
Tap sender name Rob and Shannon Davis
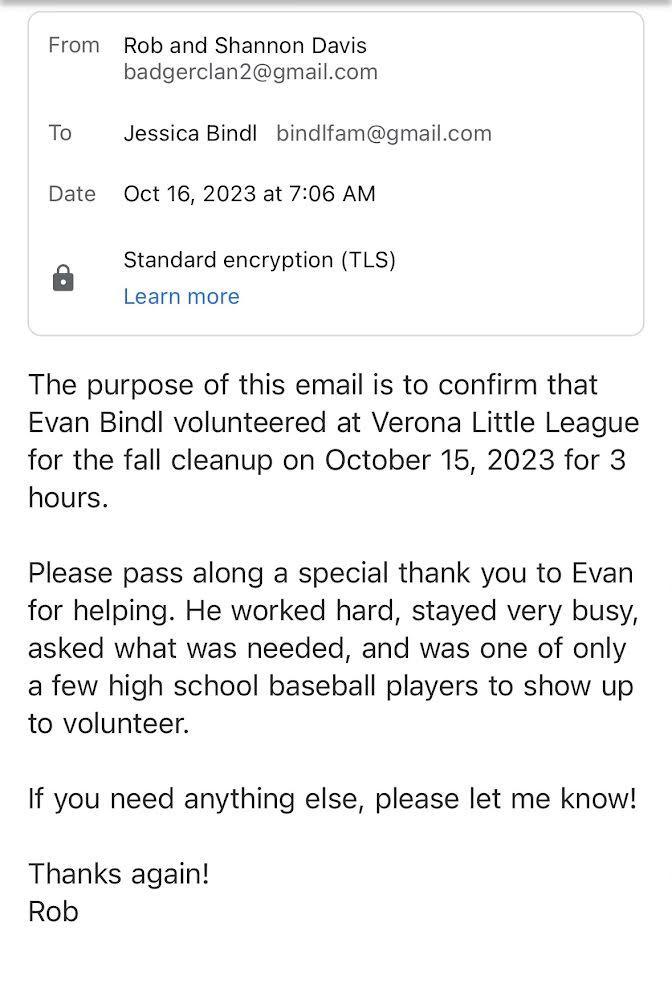[245, 45]
